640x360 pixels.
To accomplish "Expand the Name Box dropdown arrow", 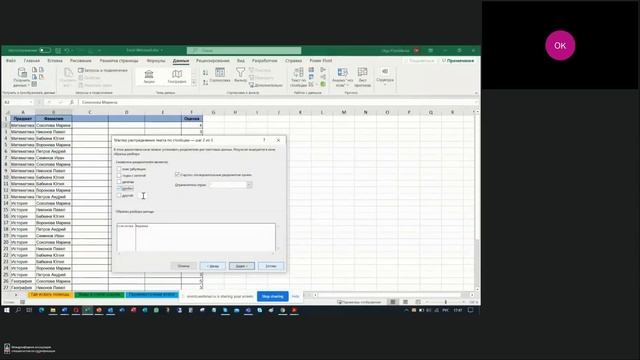I will point(31,102).
